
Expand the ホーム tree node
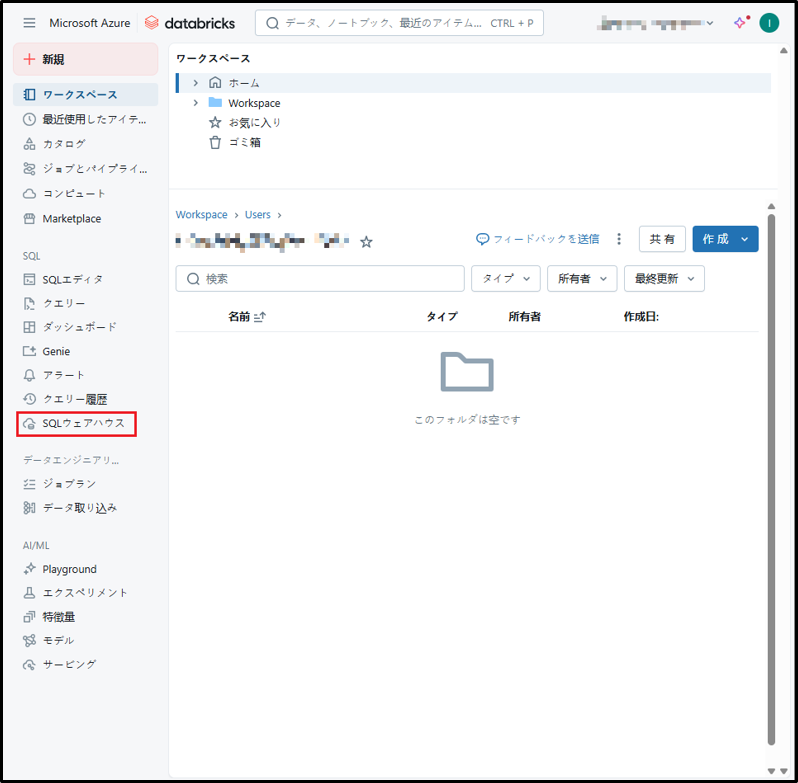pyautogui.click(x=195, y=82)
